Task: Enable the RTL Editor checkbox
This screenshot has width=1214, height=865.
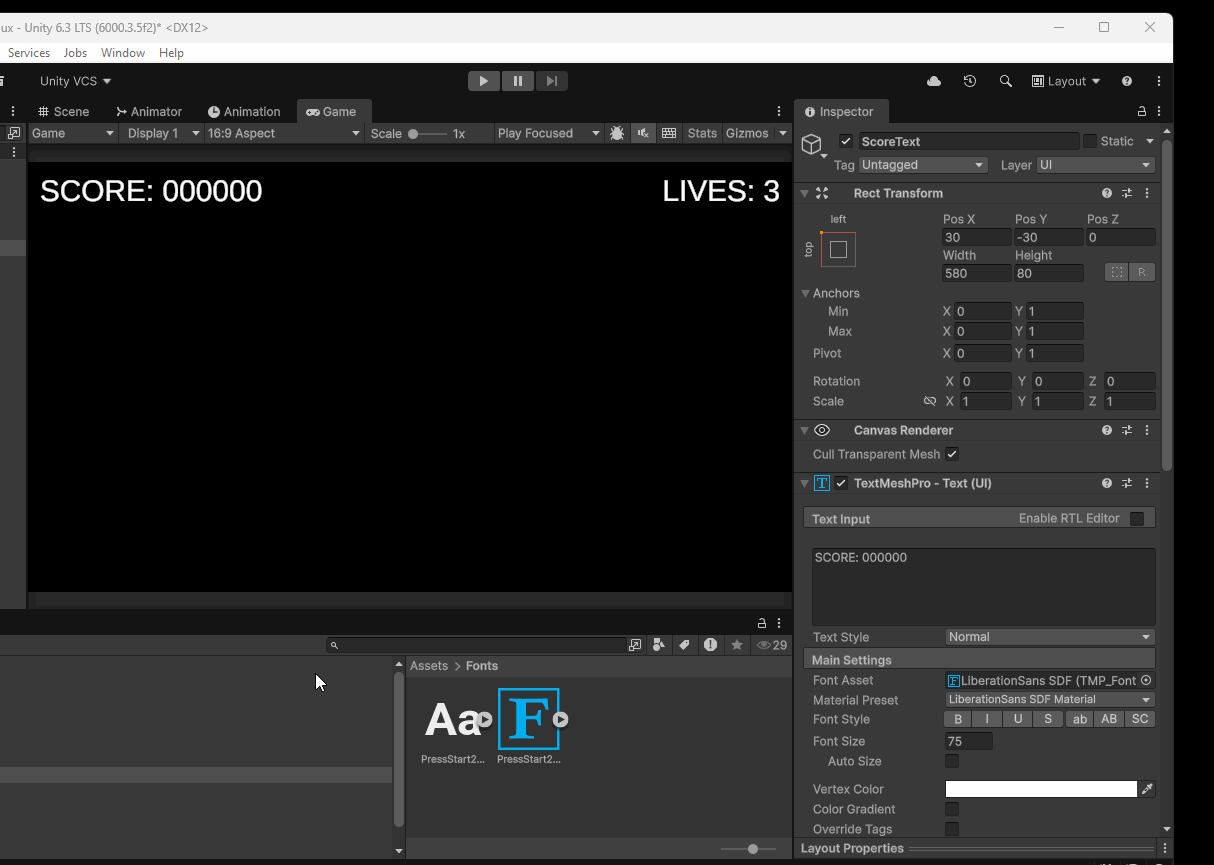Action: click(x=1136, y=518)
